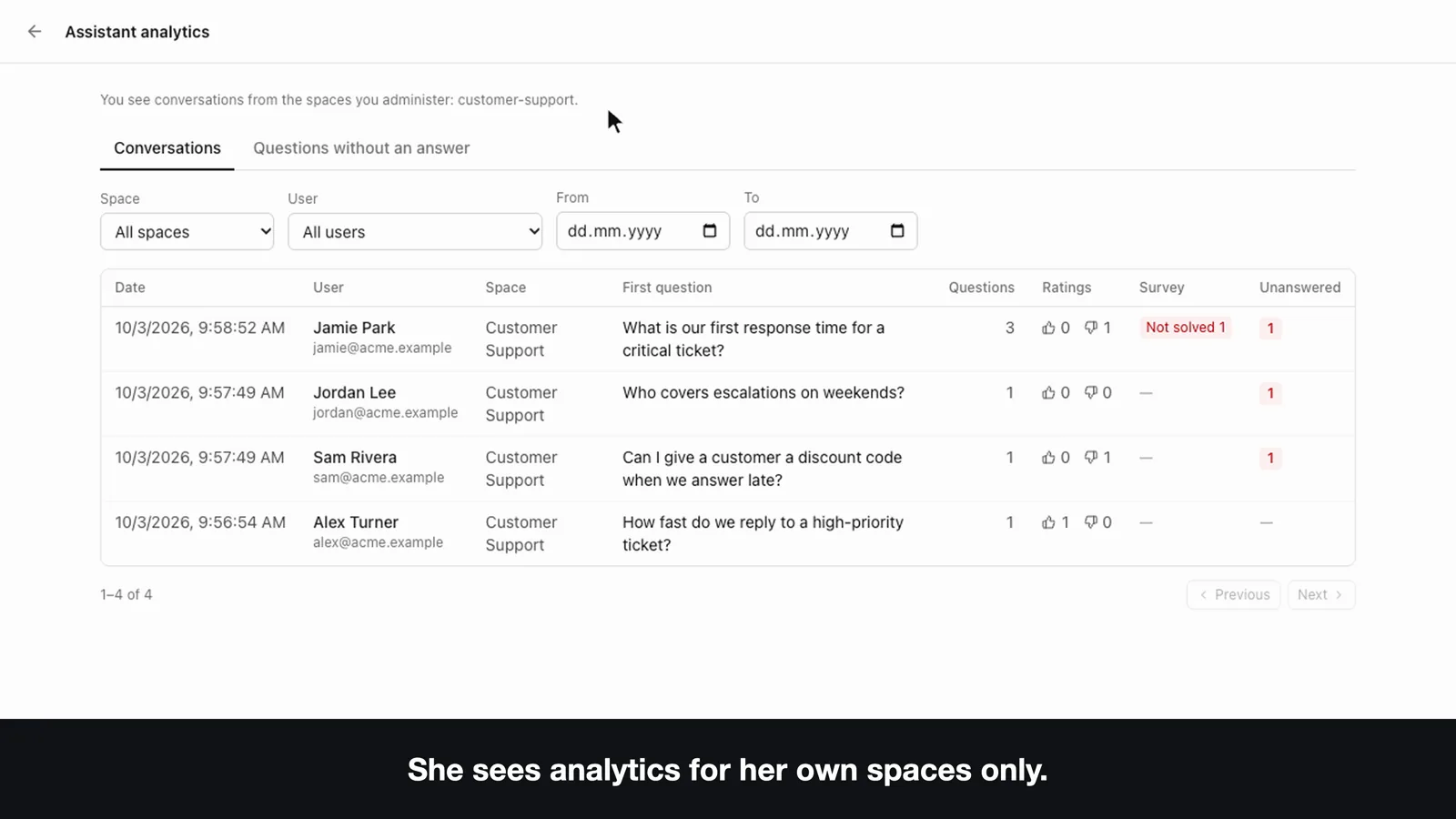Select the User column header
The height and width of the screenshot is (819, 1456).
coord(329,288)
